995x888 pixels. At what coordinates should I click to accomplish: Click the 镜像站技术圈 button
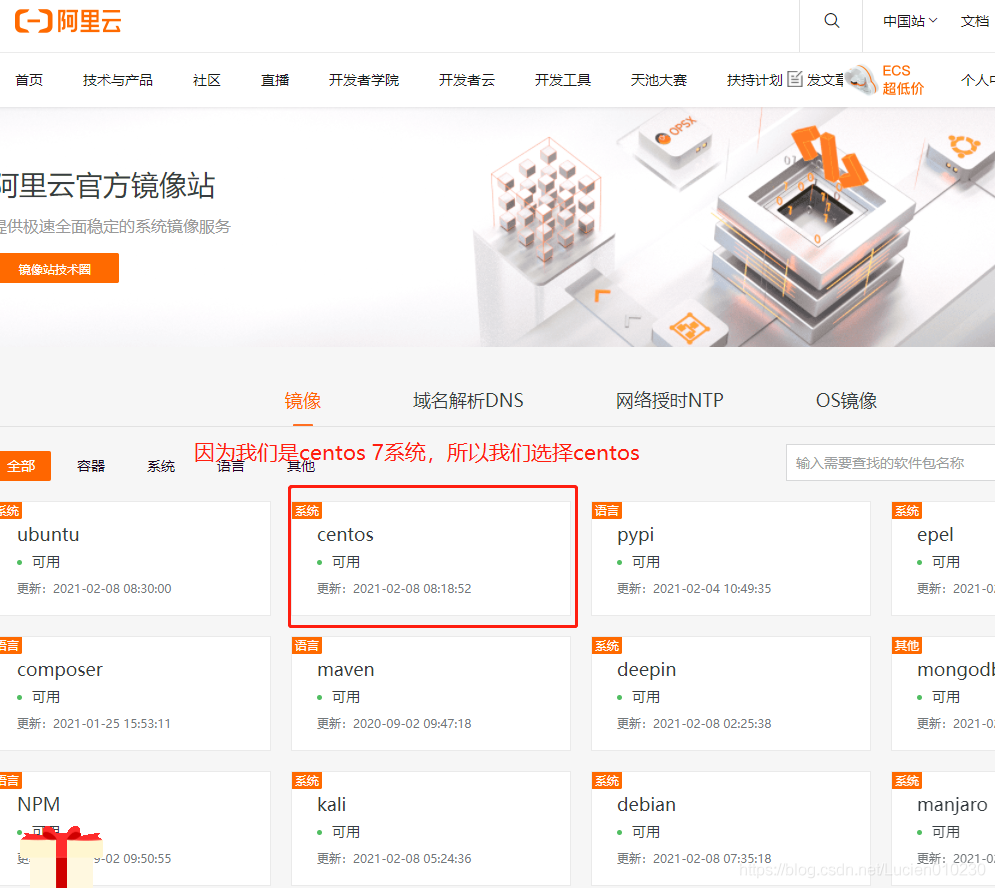pyautogui.click(x=57, y=268)
